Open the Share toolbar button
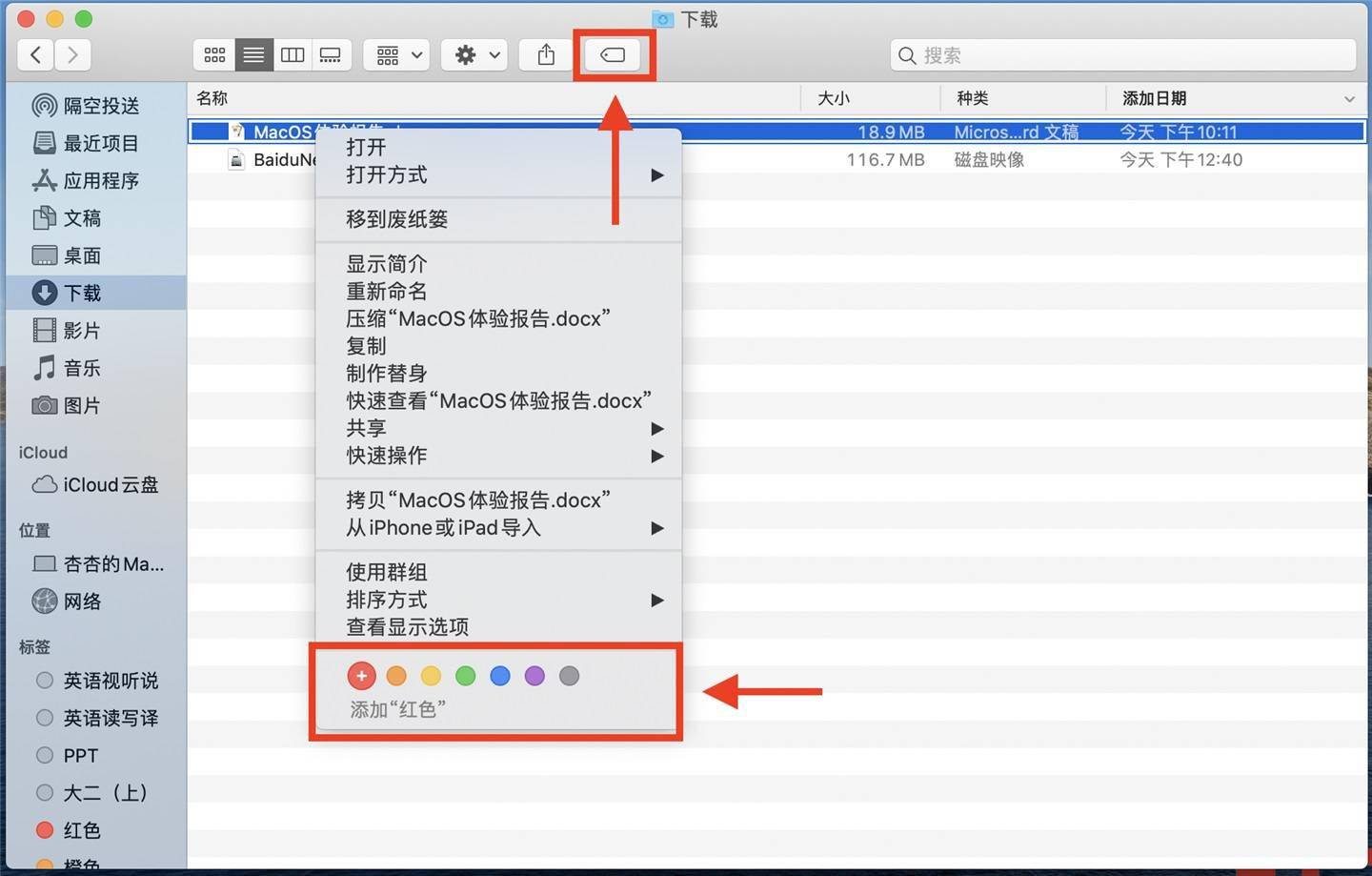 coord(546,55)
